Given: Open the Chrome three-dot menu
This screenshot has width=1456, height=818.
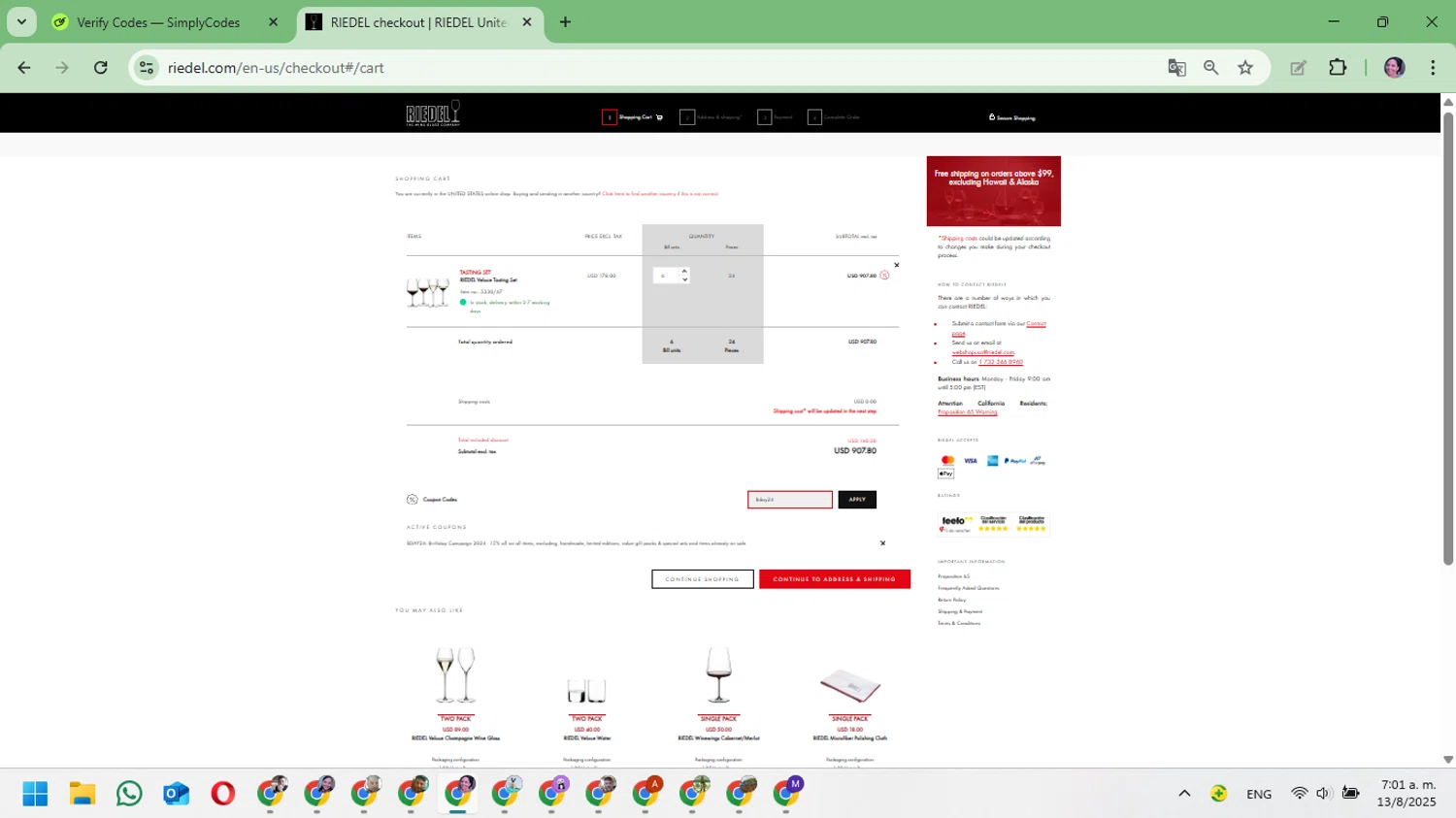Looking at the screenshot, I should point(1433,67).
